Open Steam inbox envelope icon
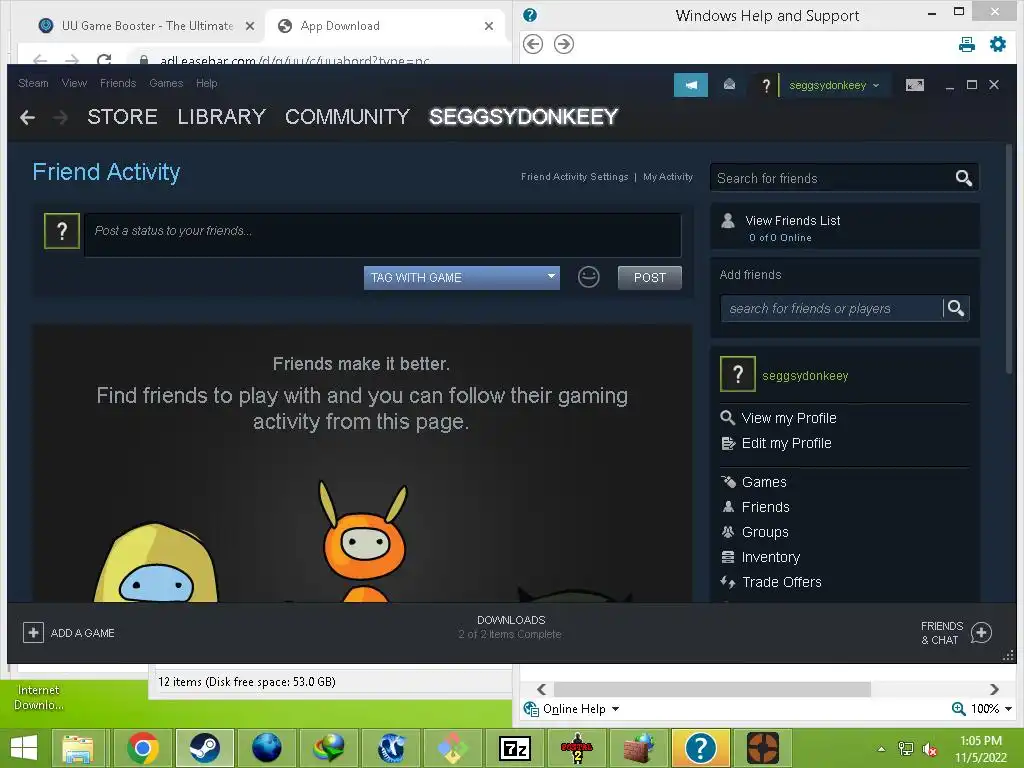The image size is (1024, 768). pos(729,84)
